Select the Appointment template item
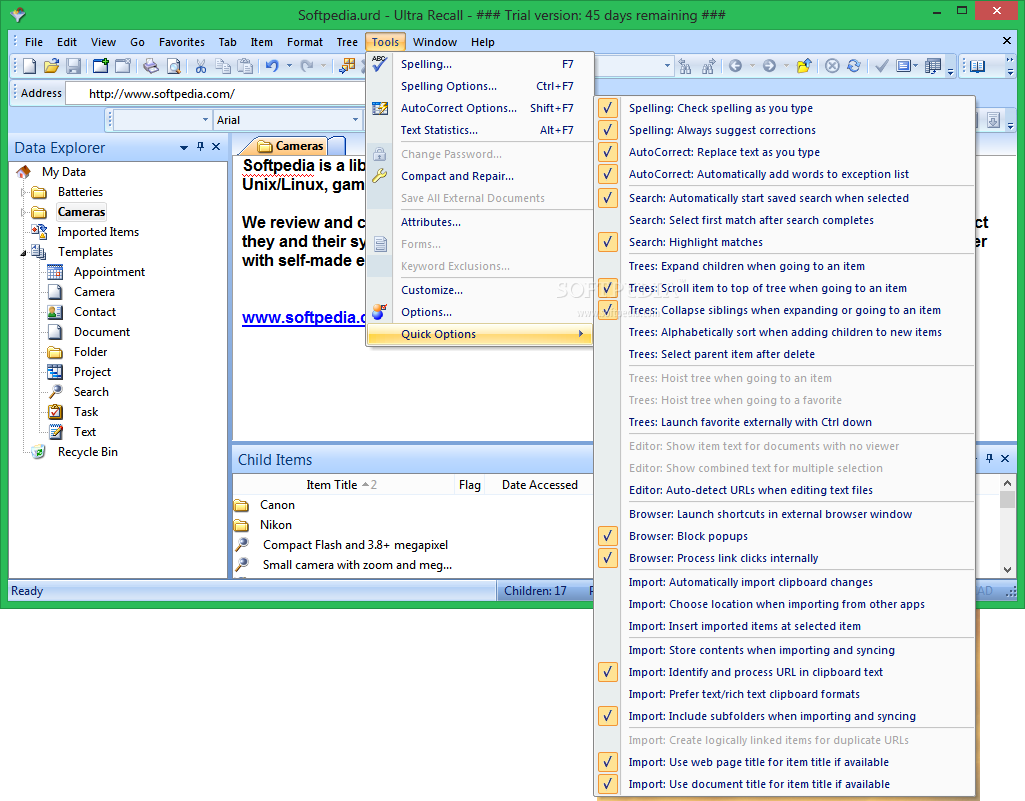The height and width of the screenshot is (801, 1025). [109, 272]
